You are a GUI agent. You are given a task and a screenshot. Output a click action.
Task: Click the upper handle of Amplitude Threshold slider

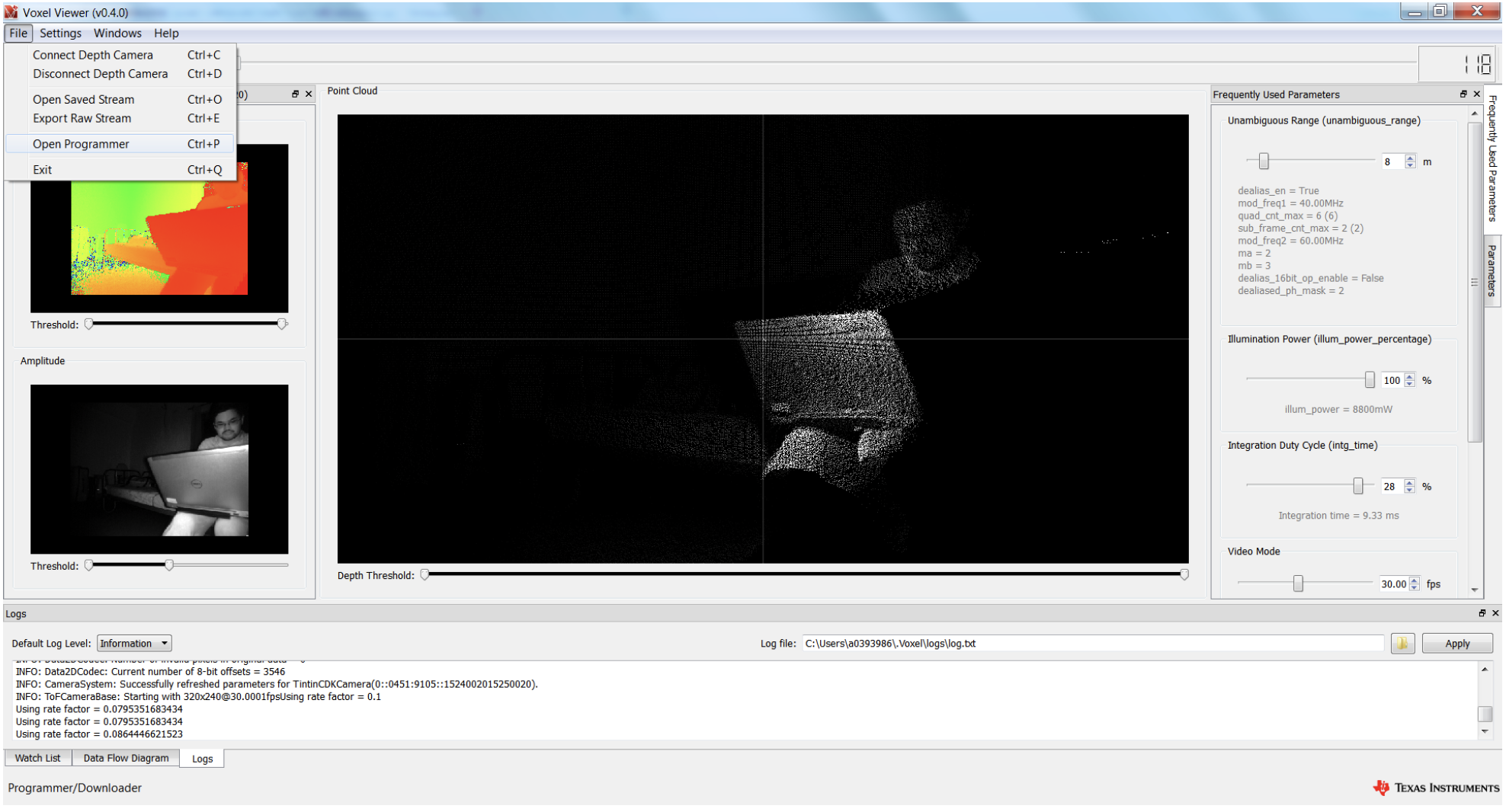(169, 565)
